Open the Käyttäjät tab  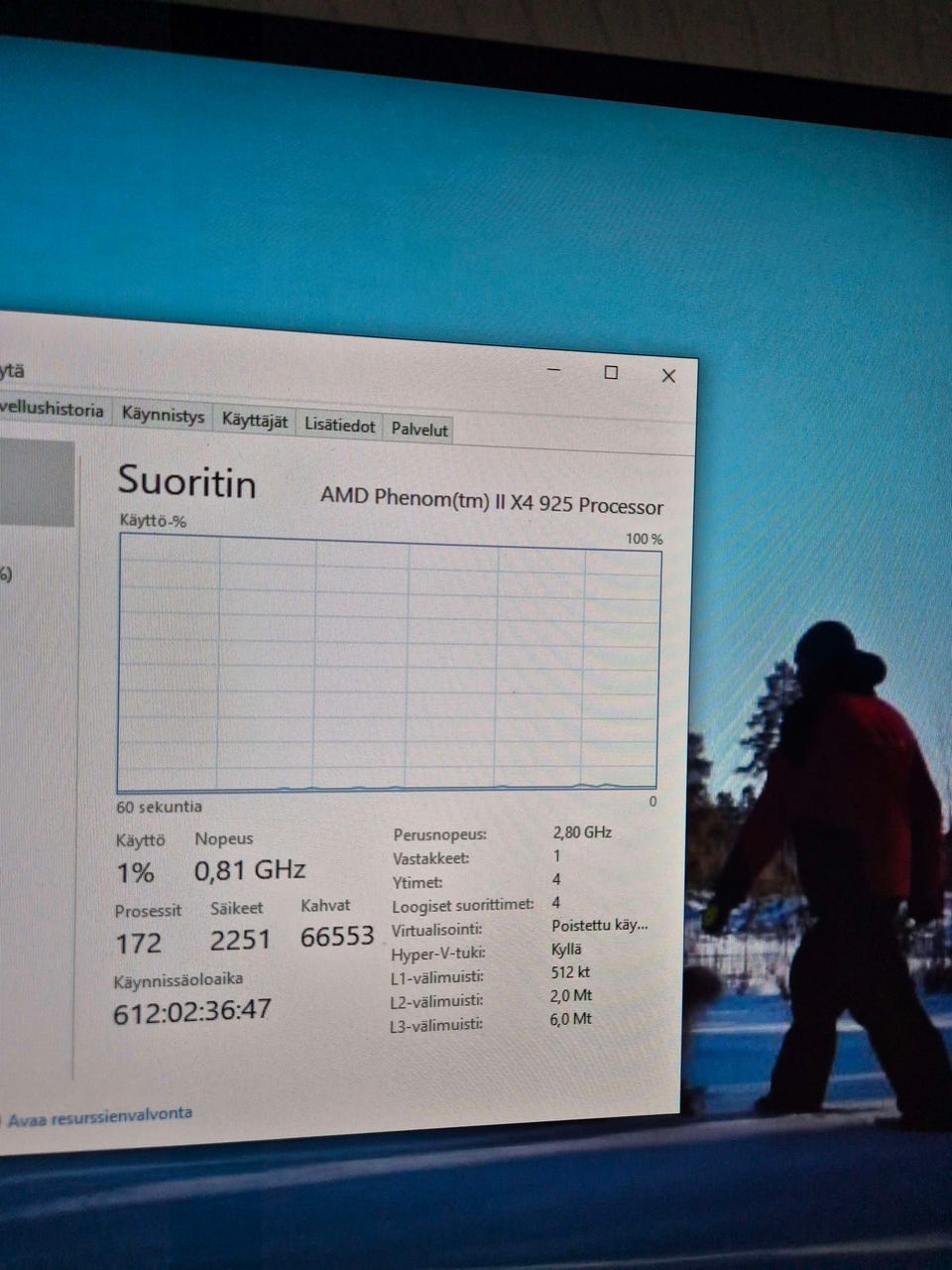pyautogui.click(x=255, y=421)
